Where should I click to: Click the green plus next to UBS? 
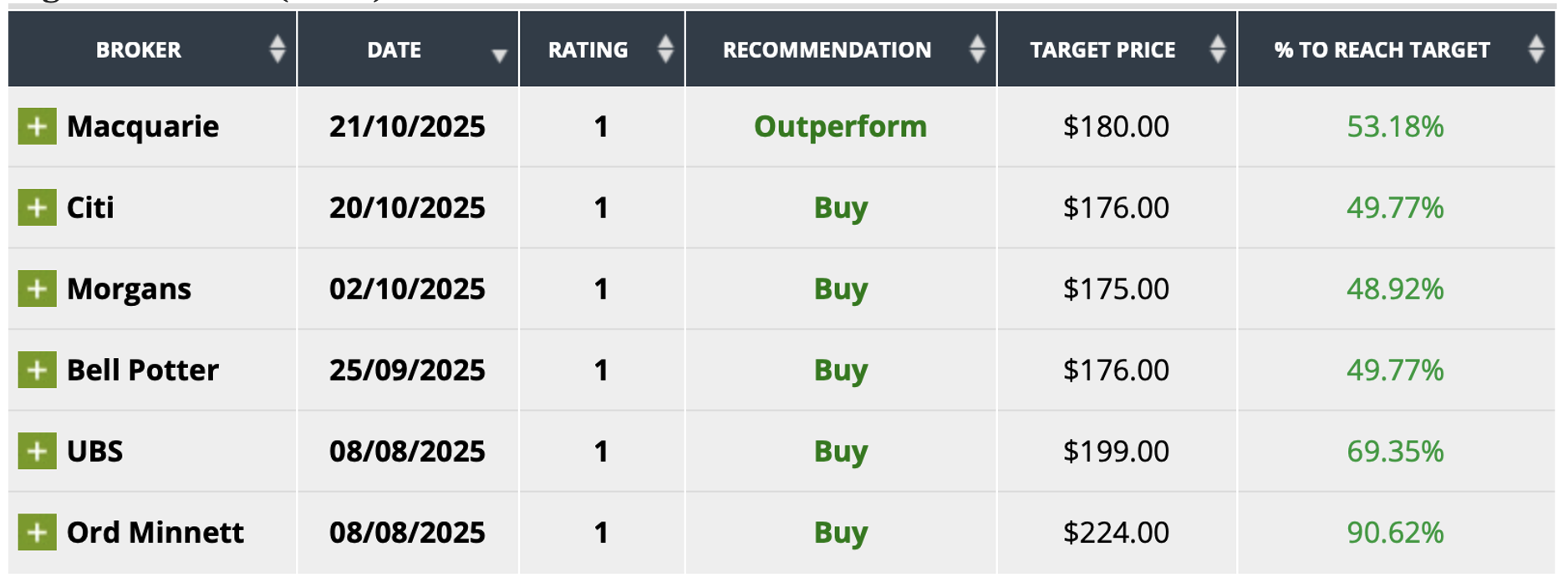pyautogui.click(x=37, y=451)
